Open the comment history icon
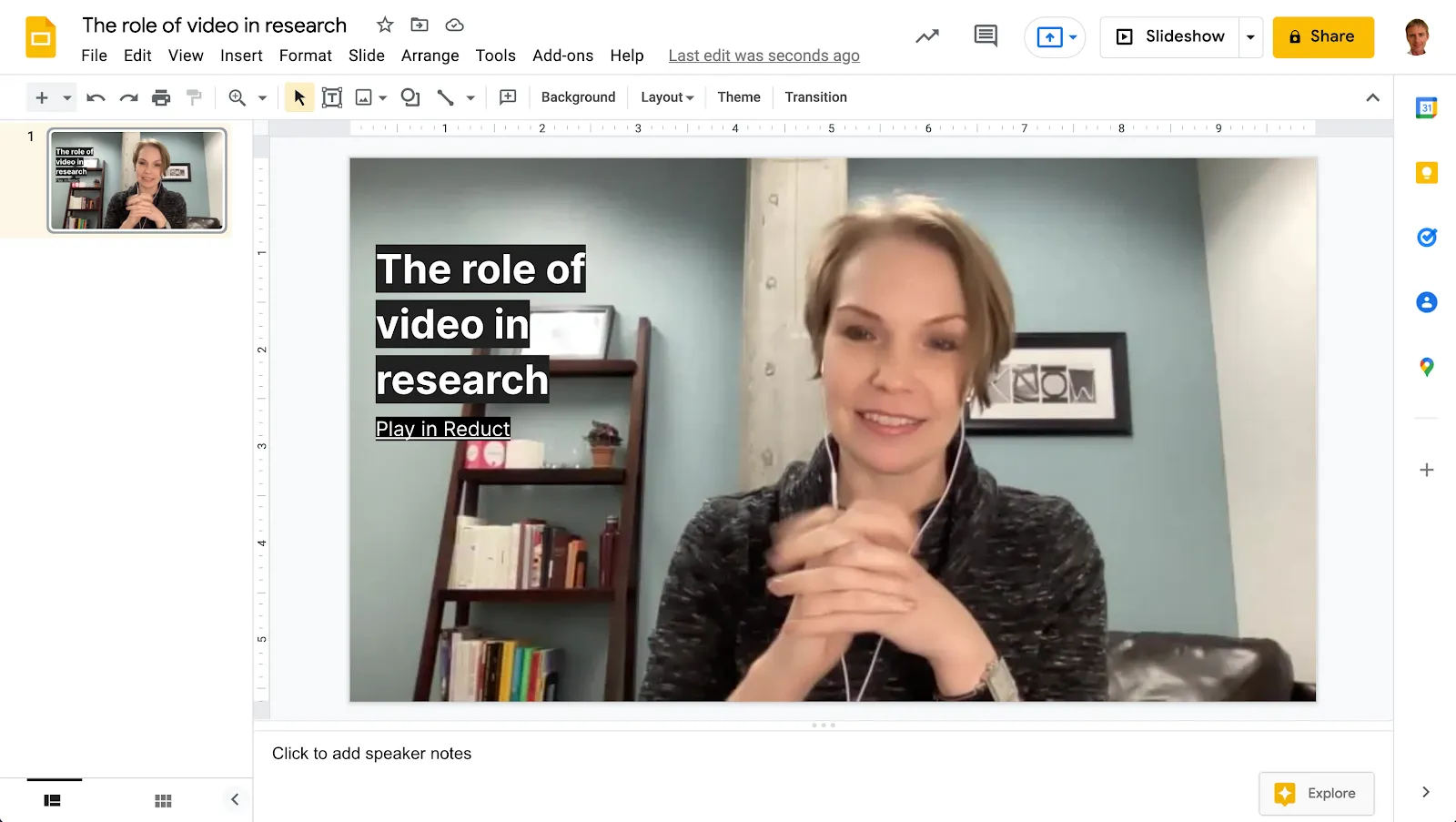 986,36
